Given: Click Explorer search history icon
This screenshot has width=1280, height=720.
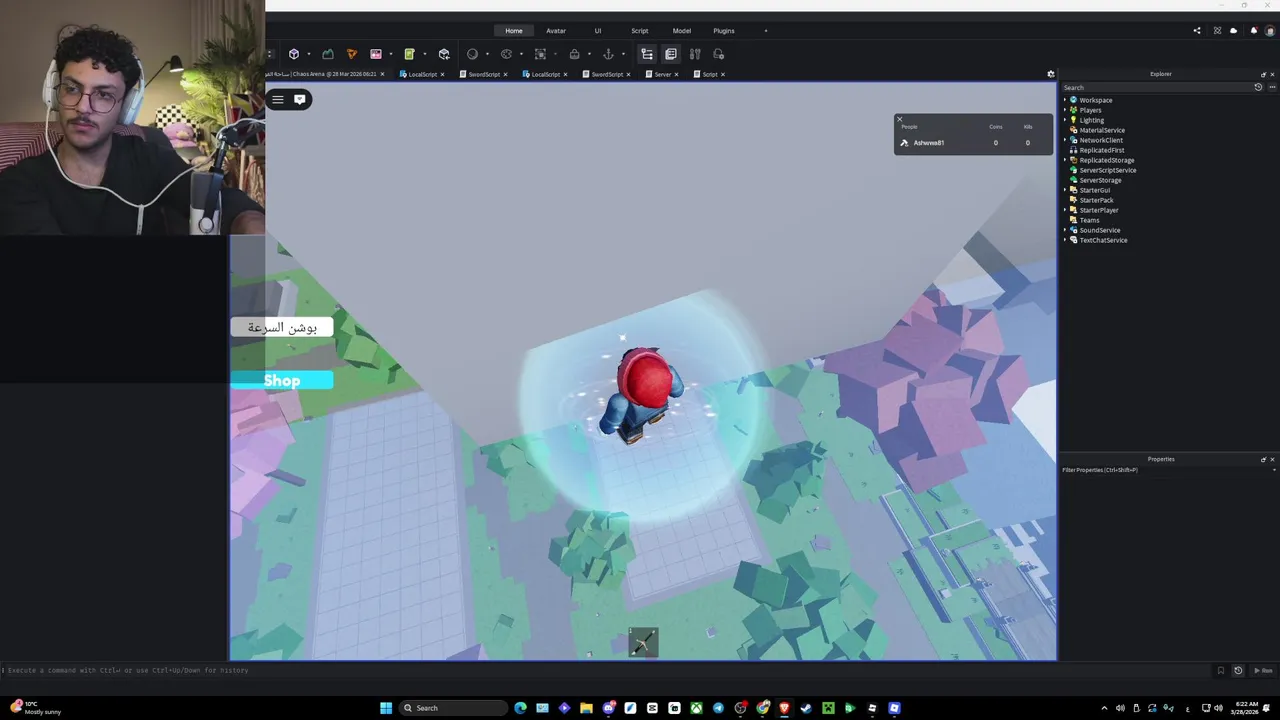Looking at the screenshot, I should click(1258, 87).
